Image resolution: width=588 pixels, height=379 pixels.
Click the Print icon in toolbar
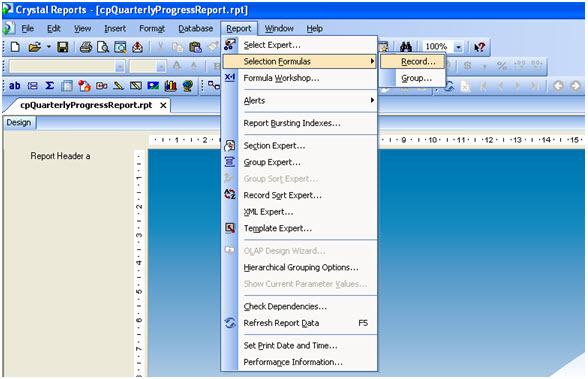[86, 47]
